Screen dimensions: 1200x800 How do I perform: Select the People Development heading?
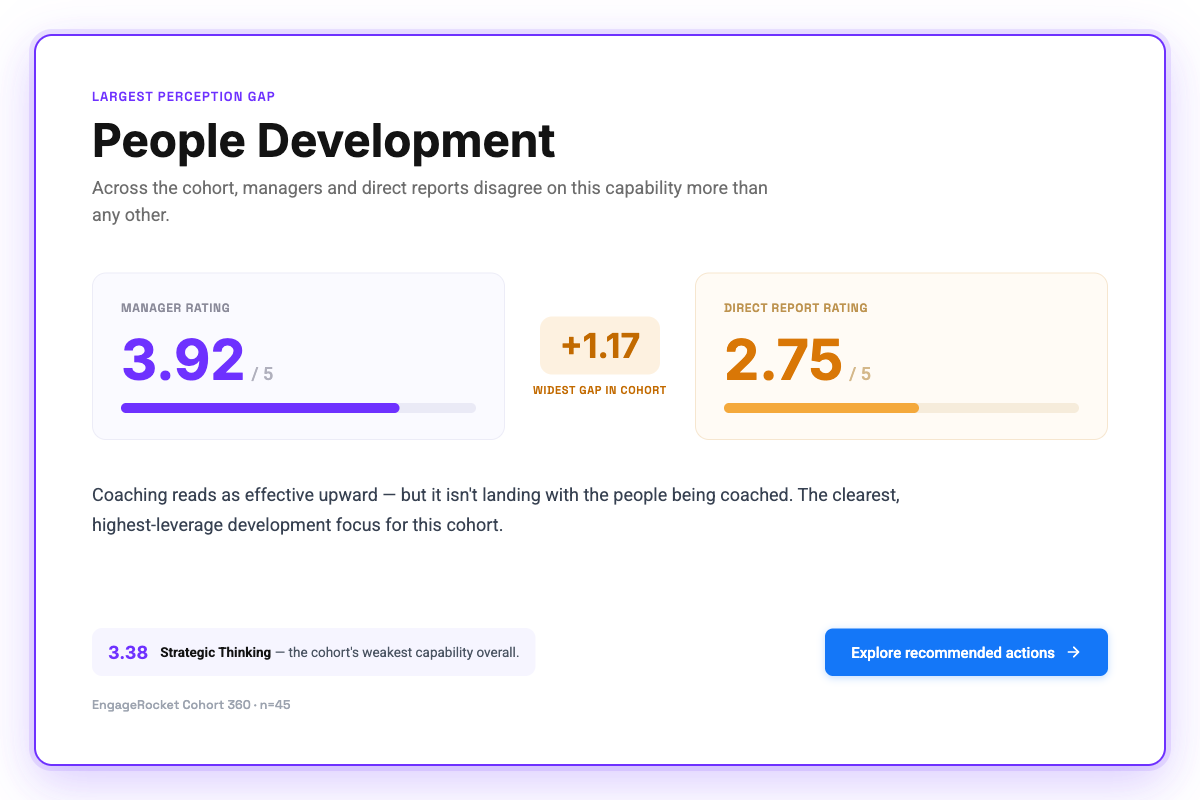tap(323, 140)
